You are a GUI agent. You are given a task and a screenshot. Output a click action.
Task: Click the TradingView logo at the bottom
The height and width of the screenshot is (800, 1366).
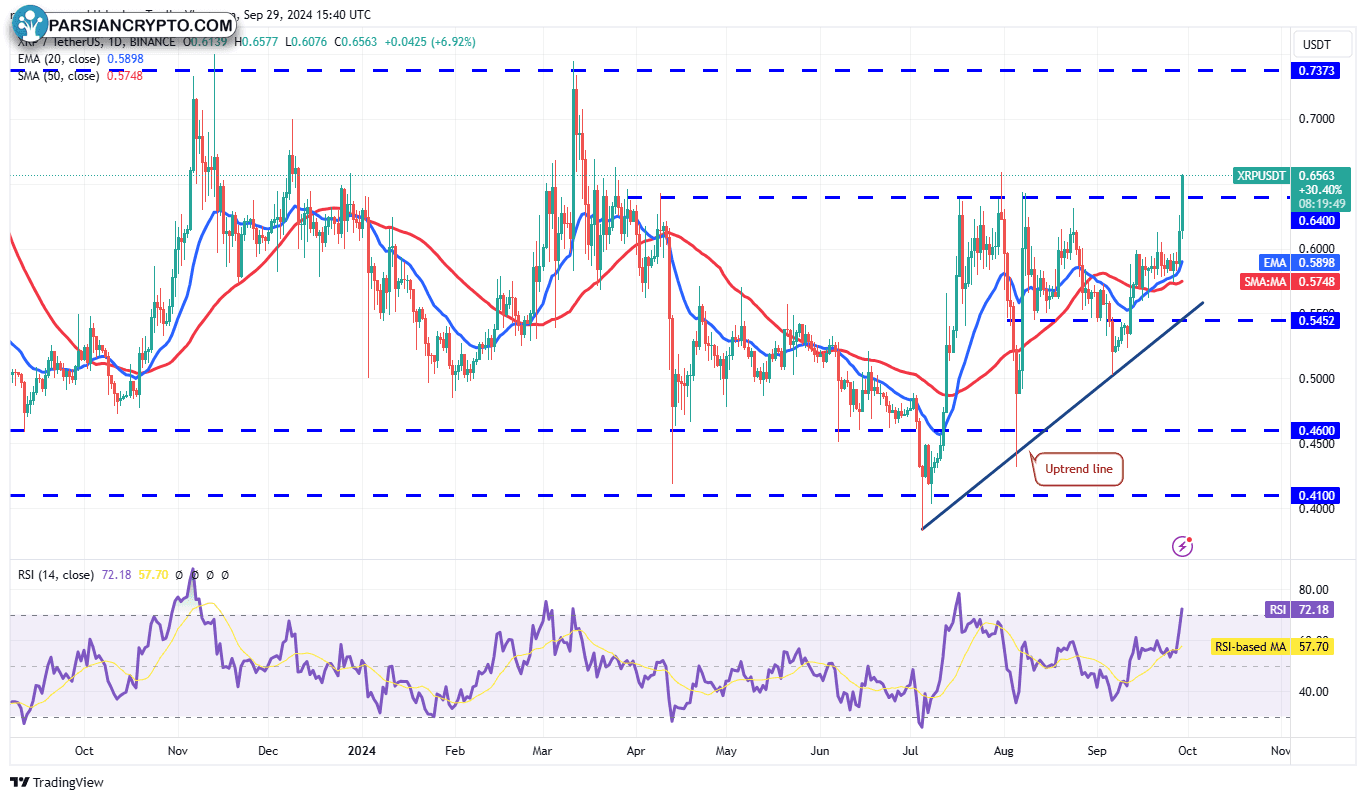[x=58, y=782]
